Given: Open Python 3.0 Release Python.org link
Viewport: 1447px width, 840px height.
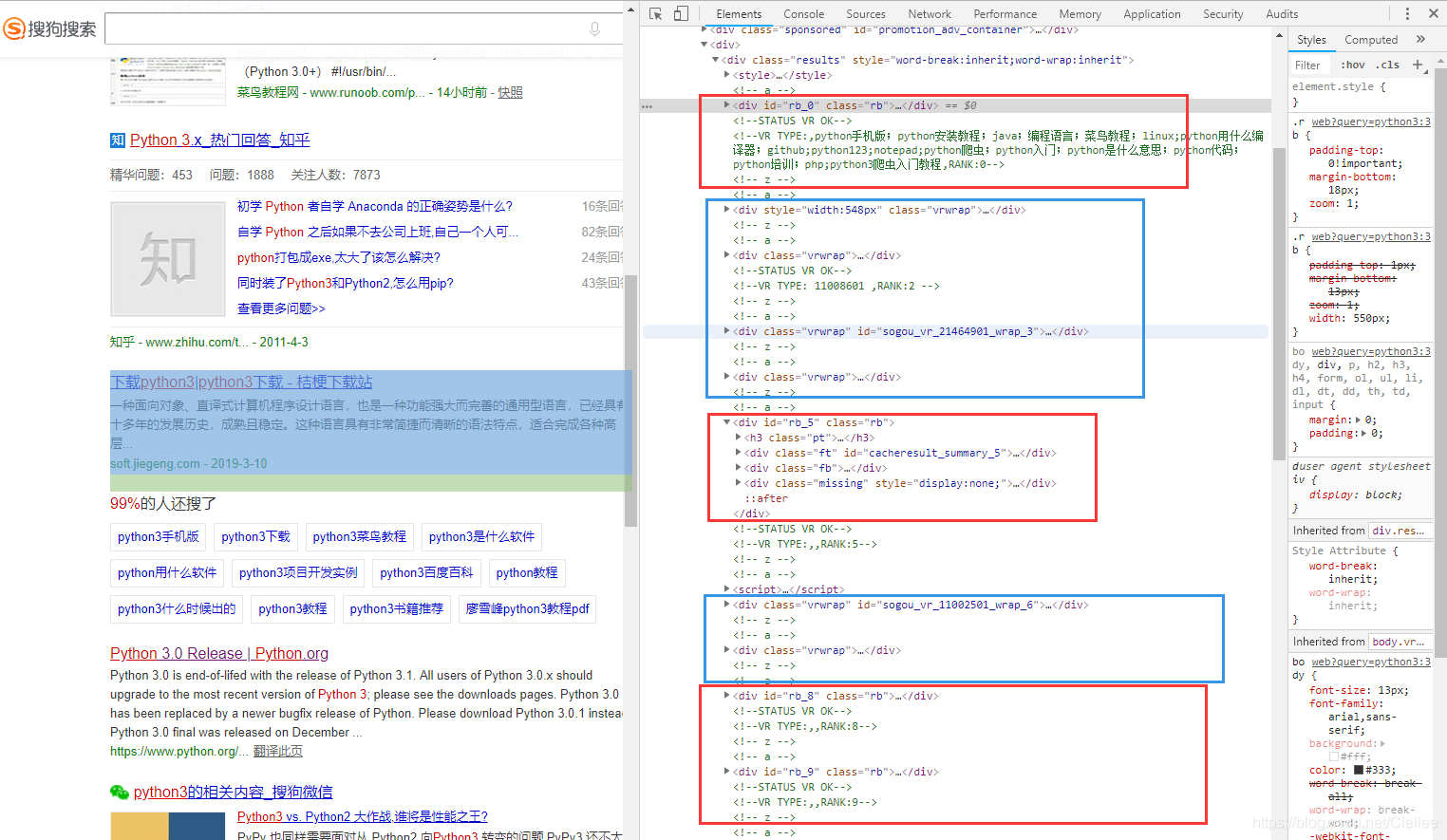Looking at the screenshot, I should point(219,653).
